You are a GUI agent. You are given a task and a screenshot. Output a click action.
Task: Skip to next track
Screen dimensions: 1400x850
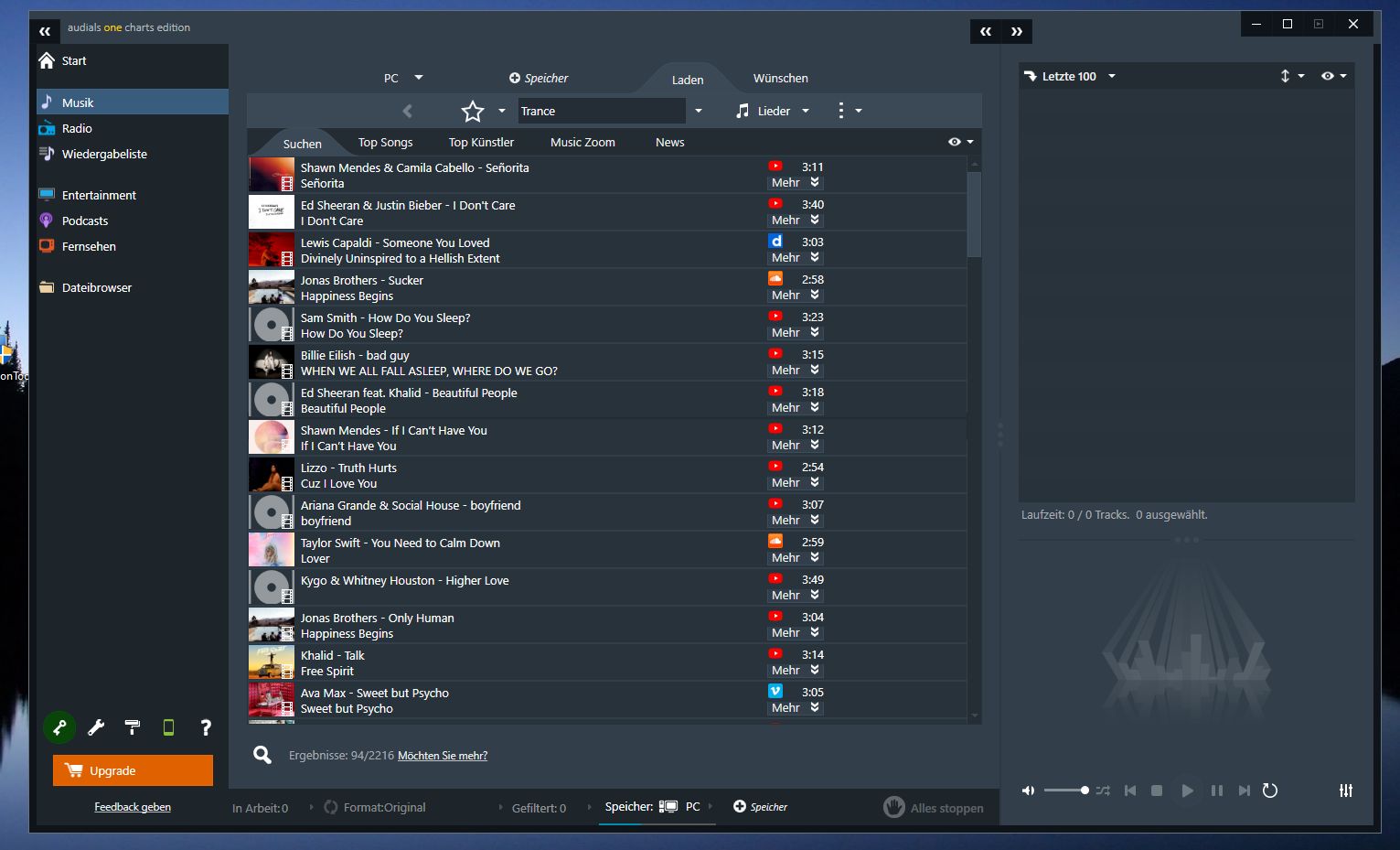pyautogui.click(x=1244, y=791)
